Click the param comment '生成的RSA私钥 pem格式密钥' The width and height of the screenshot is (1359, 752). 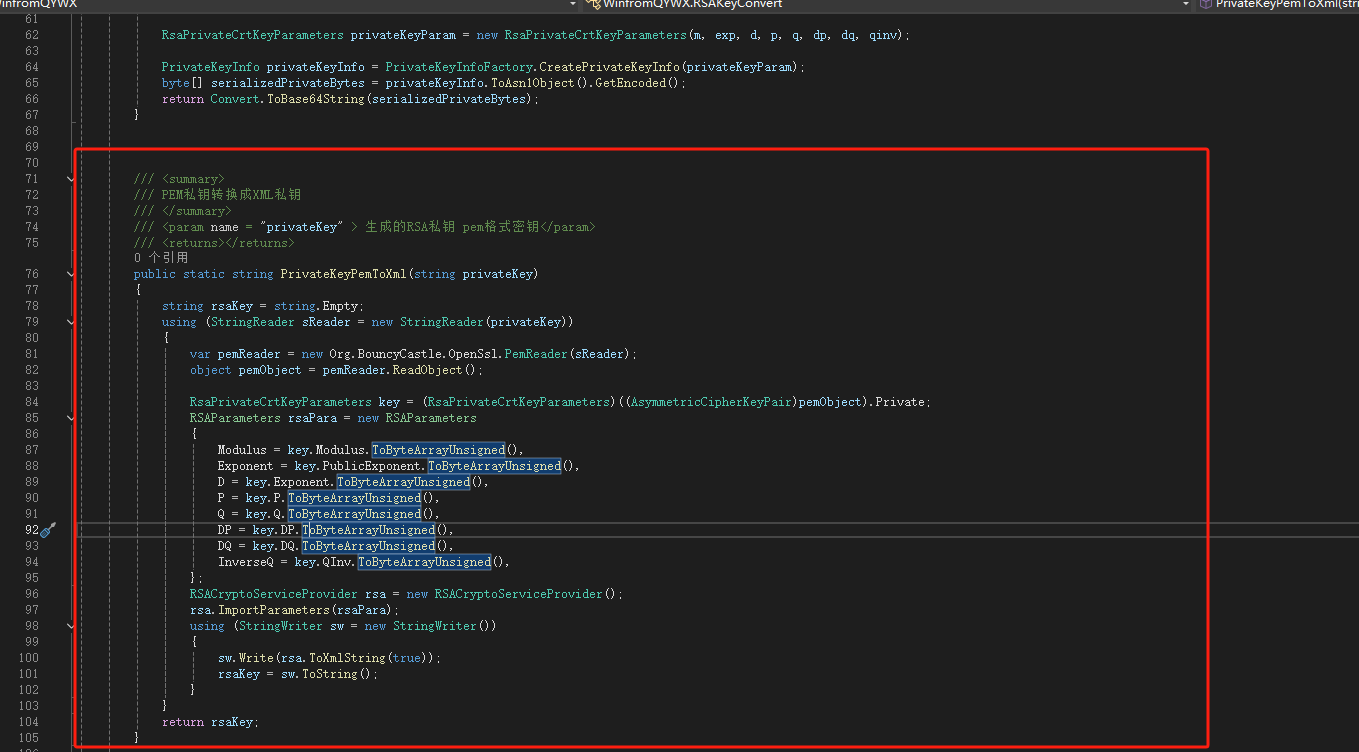(x=452, y=227)
